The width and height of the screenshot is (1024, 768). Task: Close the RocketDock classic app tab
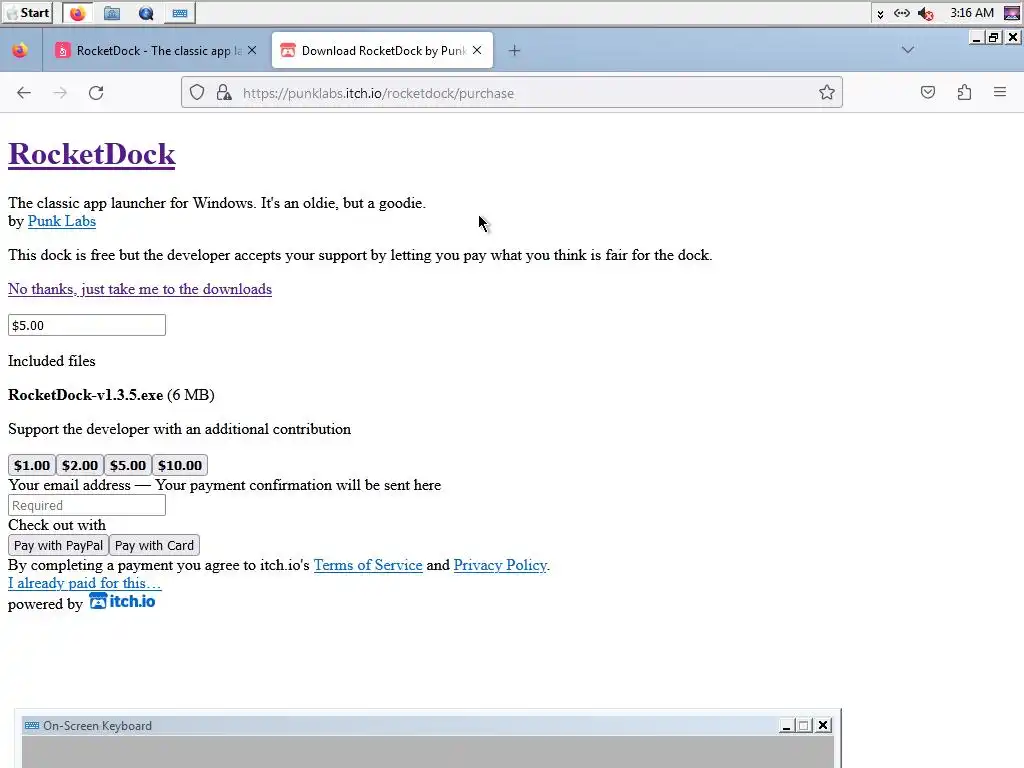click(x=252, y=50)
